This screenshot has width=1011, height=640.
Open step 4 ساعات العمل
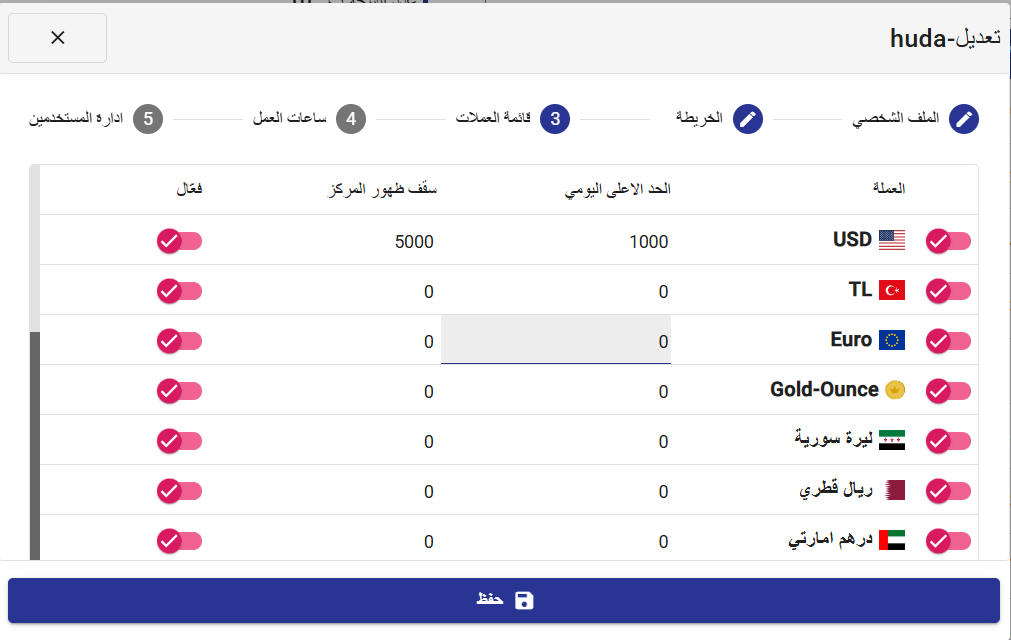(309, 119)
